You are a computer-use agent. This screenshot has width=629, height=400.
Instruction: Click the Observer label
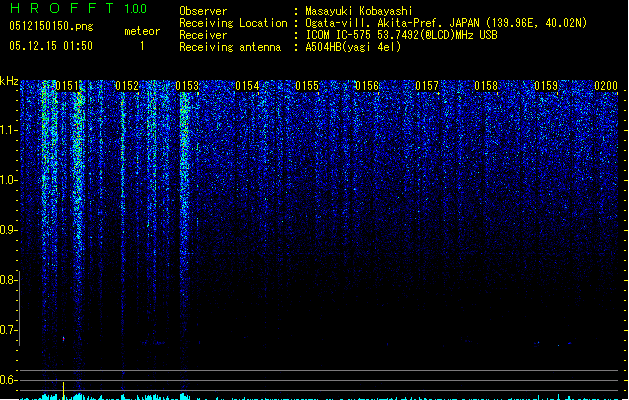pos(203,11)
